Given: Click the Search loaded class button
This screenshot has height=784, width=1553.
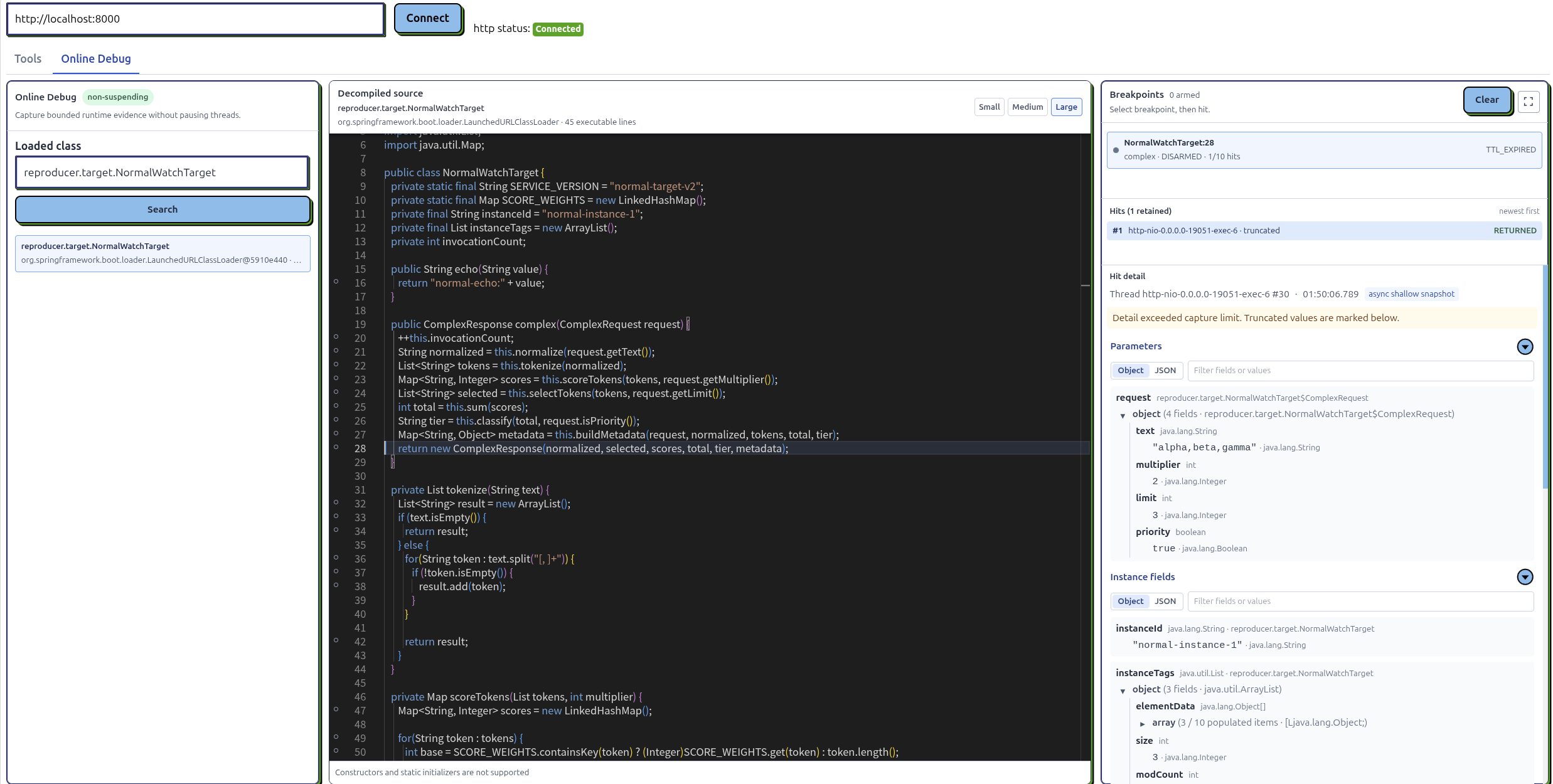Looking at the screenshot, I should point(163,209).
